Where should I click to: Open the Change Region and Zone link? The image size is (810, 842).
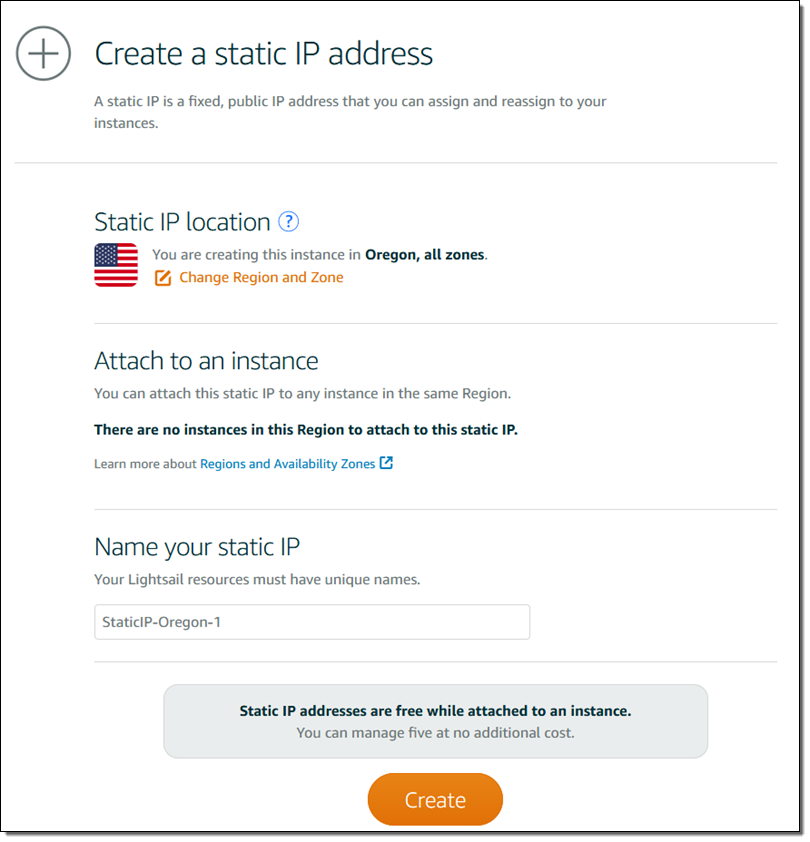click(260, 278)
